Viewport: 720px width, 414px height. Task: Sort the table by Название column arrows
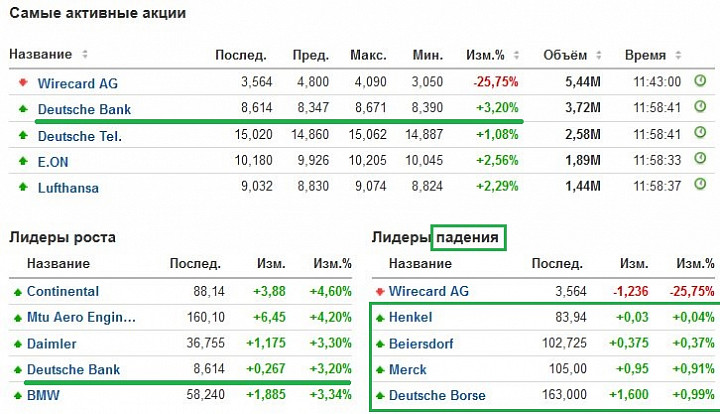[84, 54]
